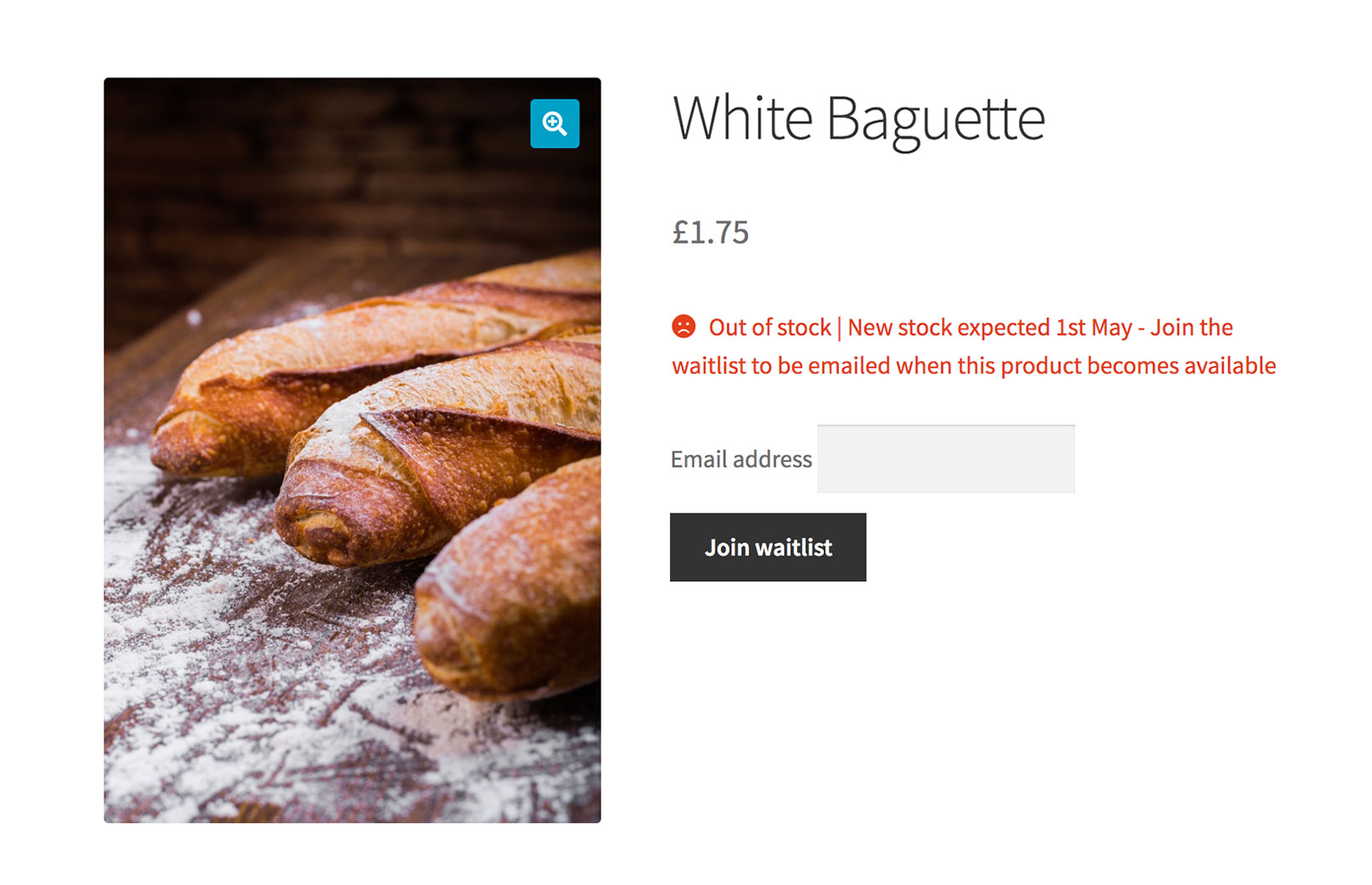Click the £1.75 price text
Screen dimensions: 1372x885
710,233
